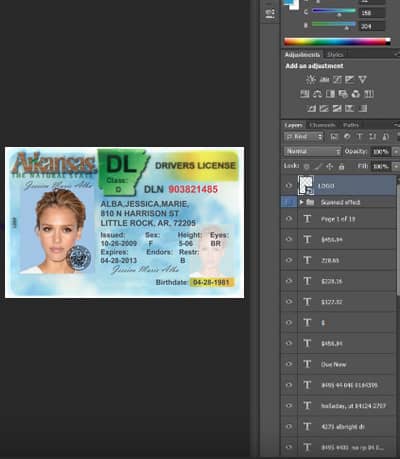Add a Vibrance adjustment layer
Screen dimensions: 400x459
(x=362, y=79)
